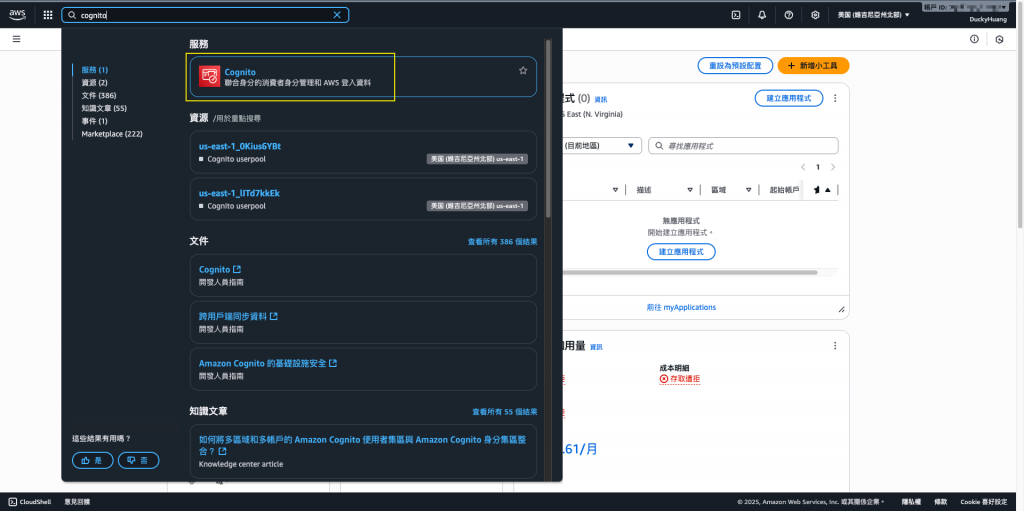Favorite Cognito with the star icon
The image size is (1024, 511).
523,71
